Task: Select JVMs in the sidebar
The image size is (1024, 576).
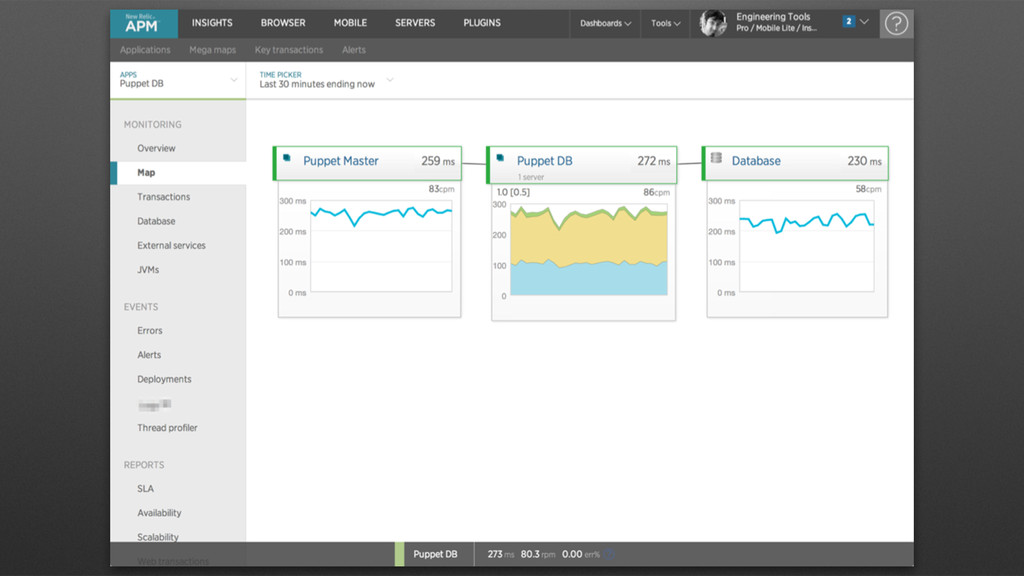Action: (x=148, y=270)
